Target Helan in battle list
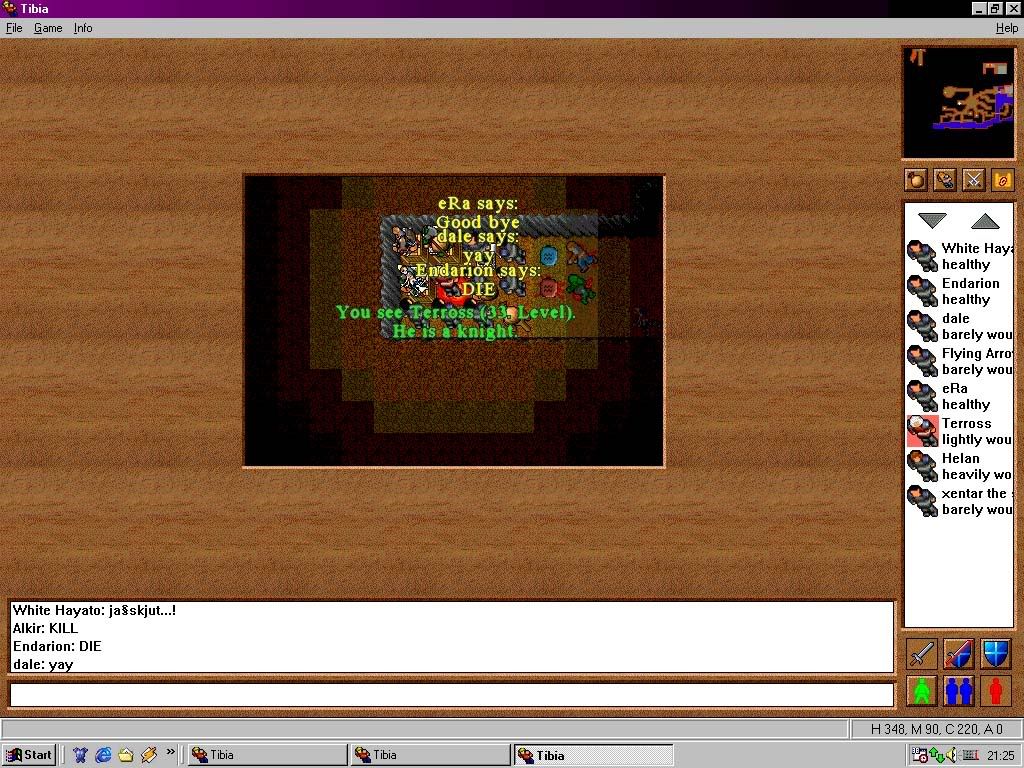Image resolution: width=1024 pixels, height=768 pixels. point(959,466)
